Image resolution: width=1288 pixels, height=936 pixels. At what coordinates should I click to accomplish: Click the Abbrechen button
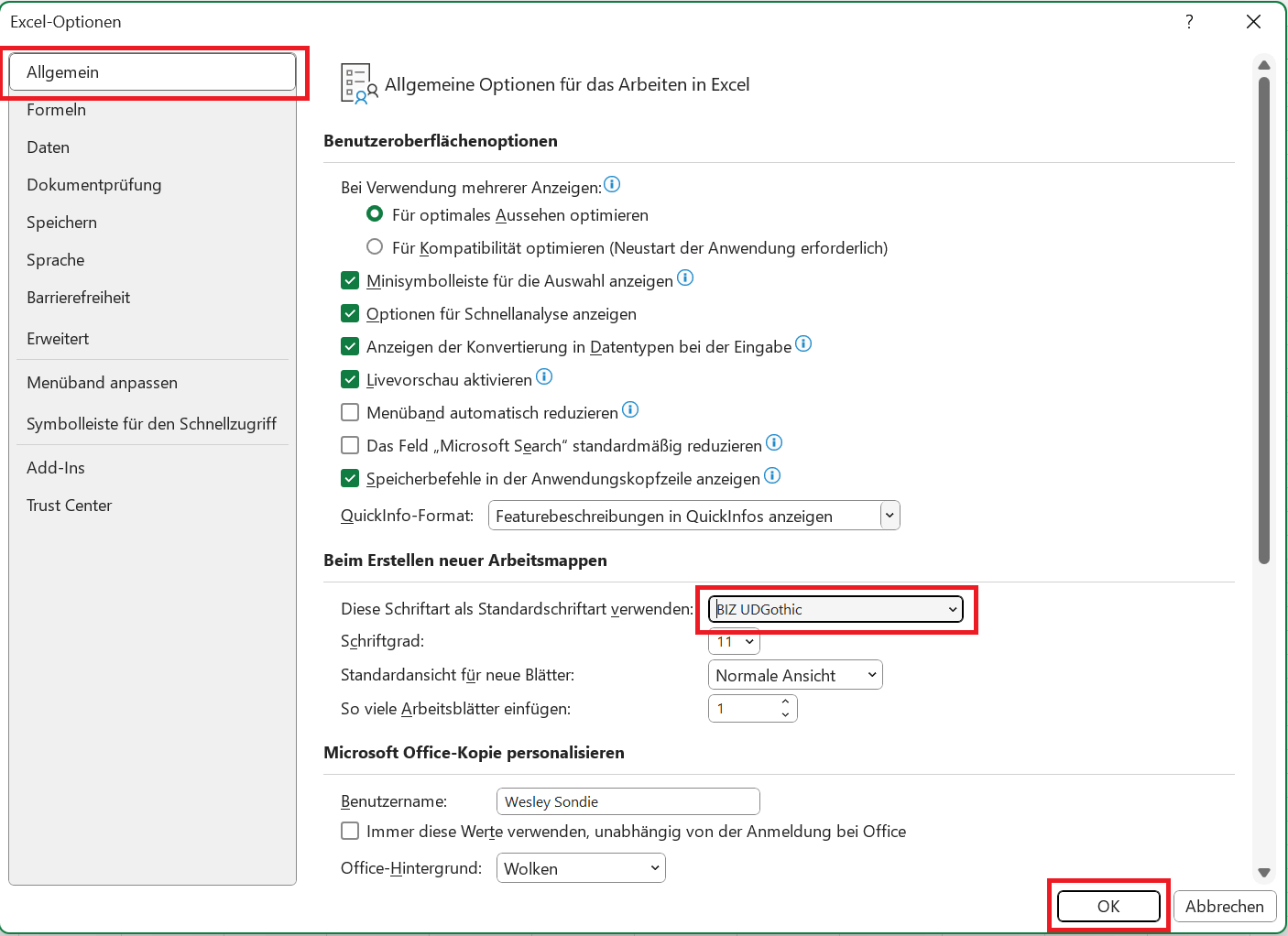point(1224,906)
